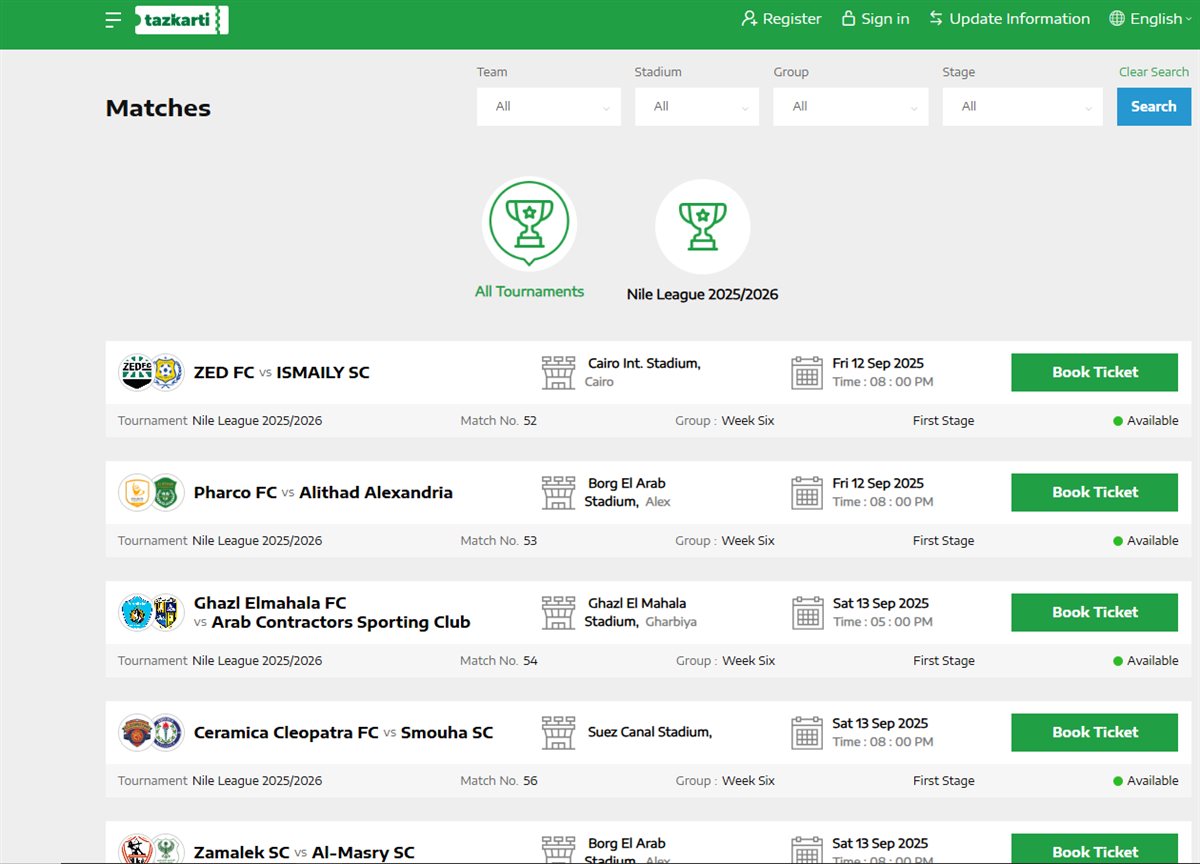
Task: Click stadium icon in Pharco FC match row
Action: pyautogui.click(x=559, y=492)
